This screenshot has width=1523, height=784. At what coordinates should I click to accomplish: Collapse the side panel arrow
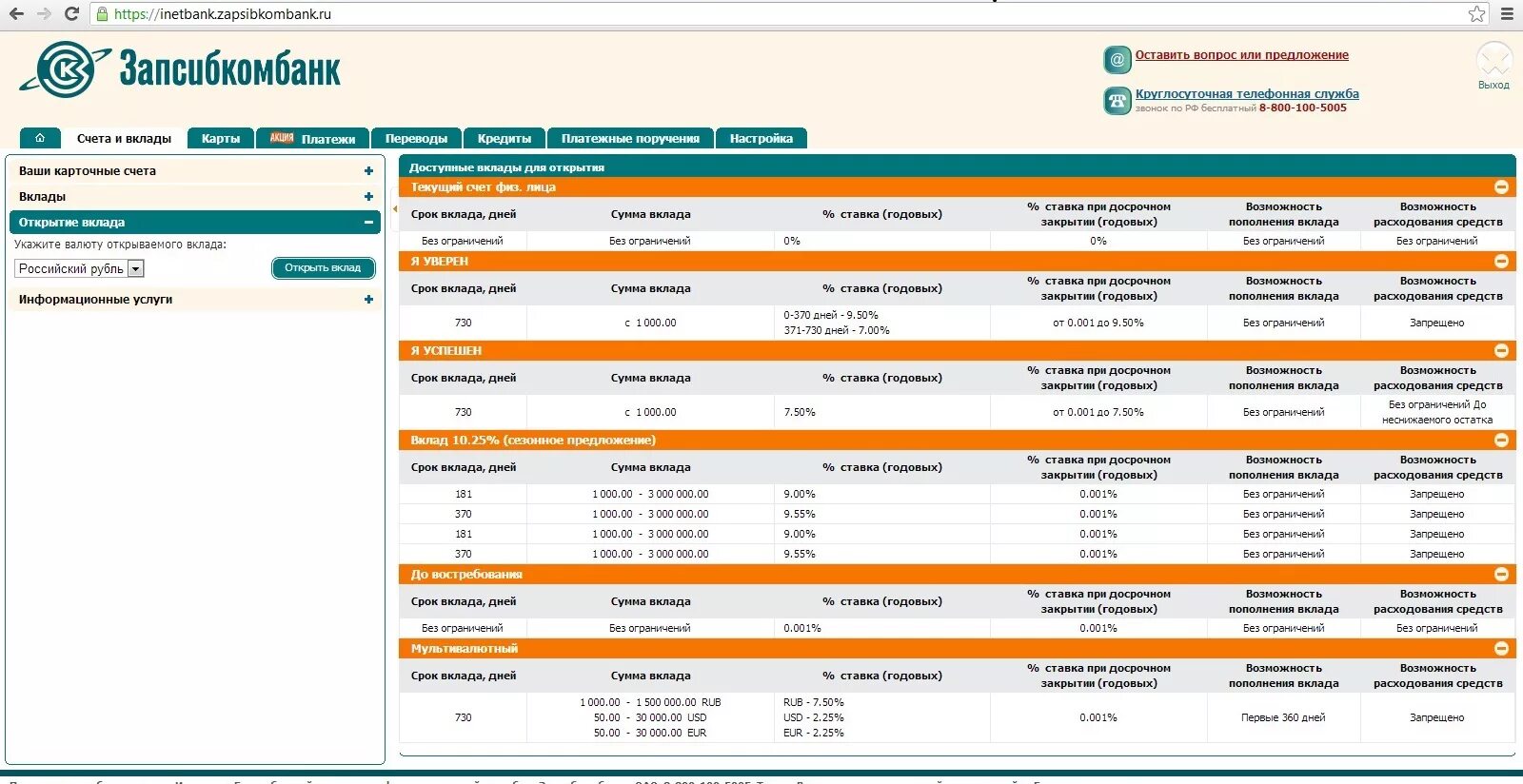point(394,208)
